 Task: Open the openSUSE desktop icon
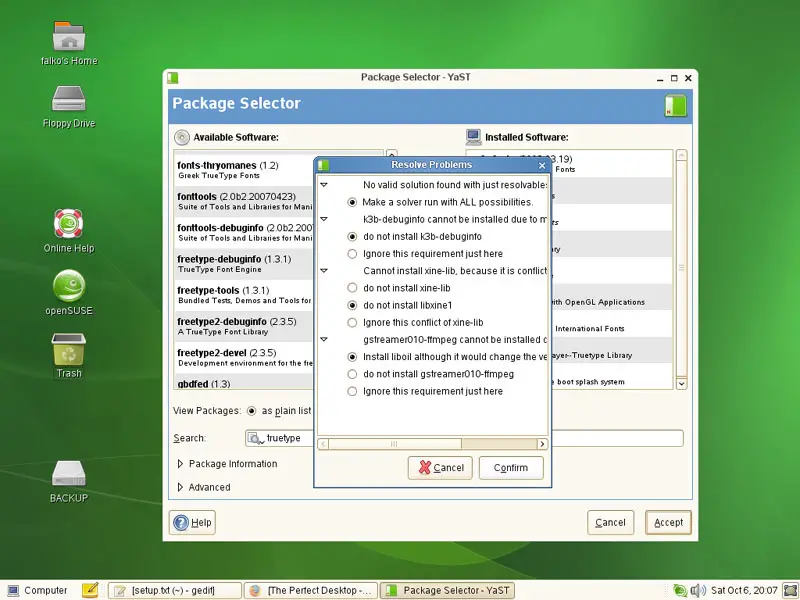coord(69,286)
